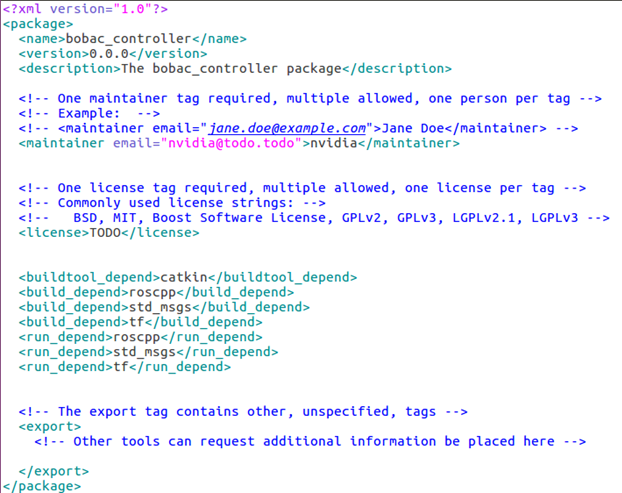The image size is (622, 493).
Task: Click the comment "Other tools can request additional information"
Action: [x=310, y=441]
